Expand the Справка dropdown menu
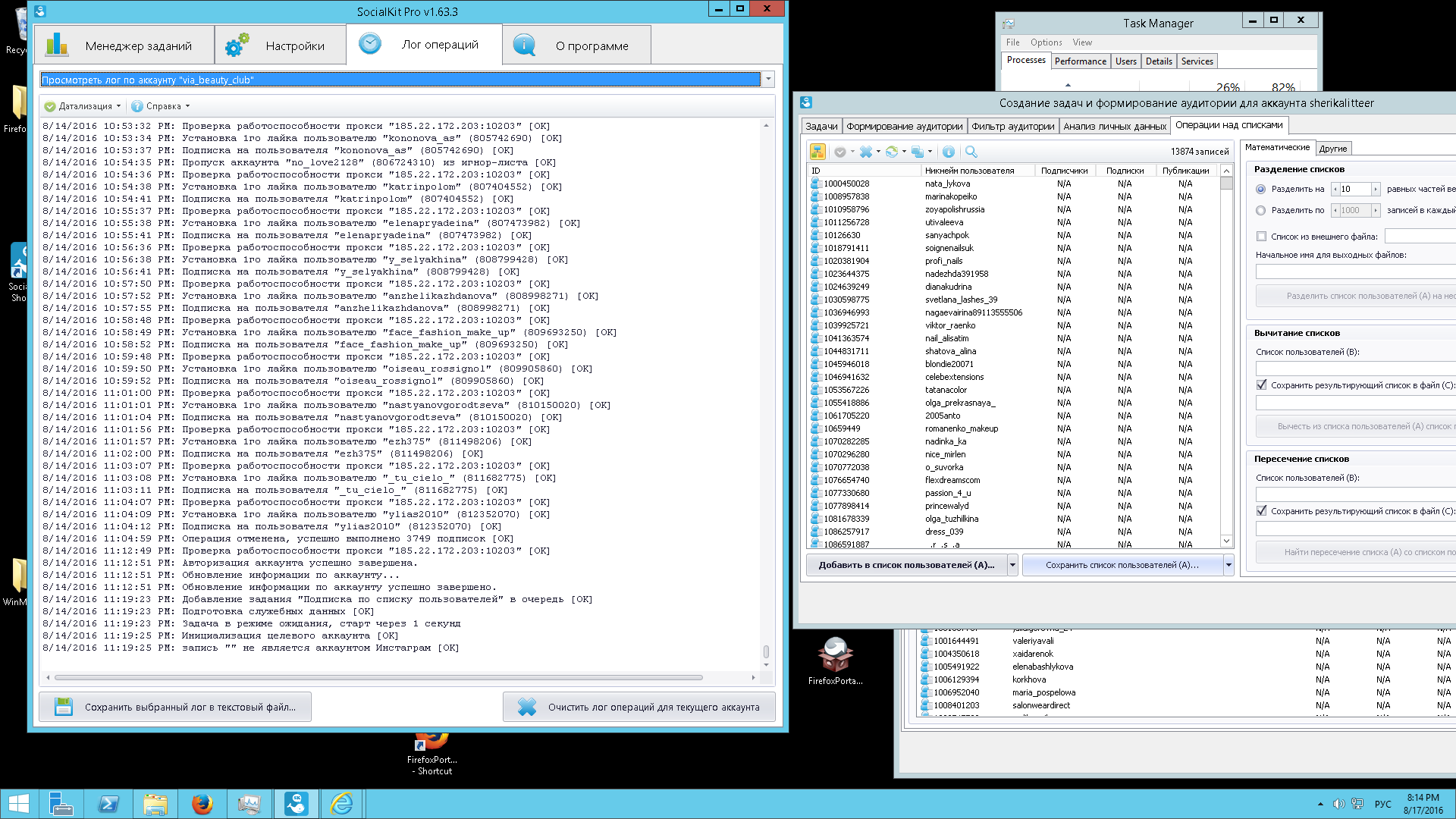 188,106
